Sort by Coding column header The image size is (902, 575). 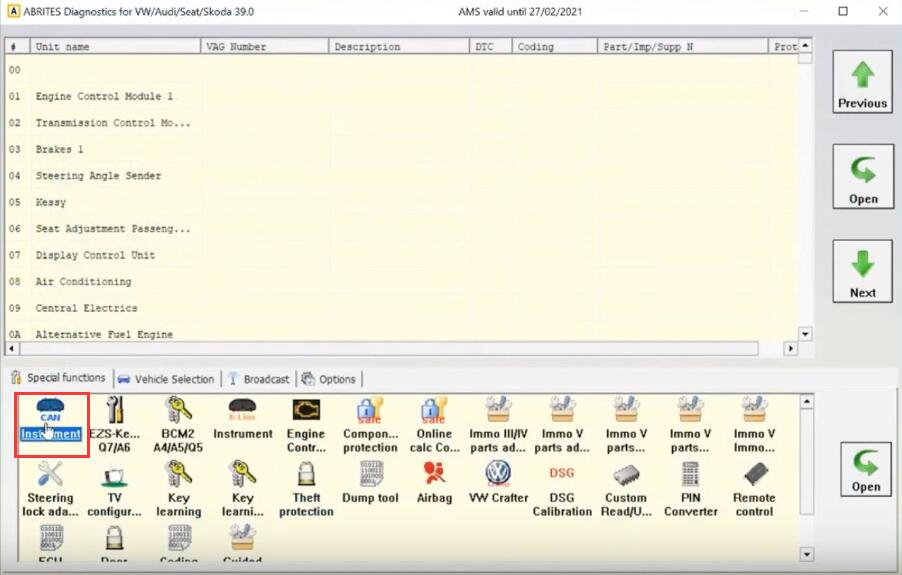[555, 47]
